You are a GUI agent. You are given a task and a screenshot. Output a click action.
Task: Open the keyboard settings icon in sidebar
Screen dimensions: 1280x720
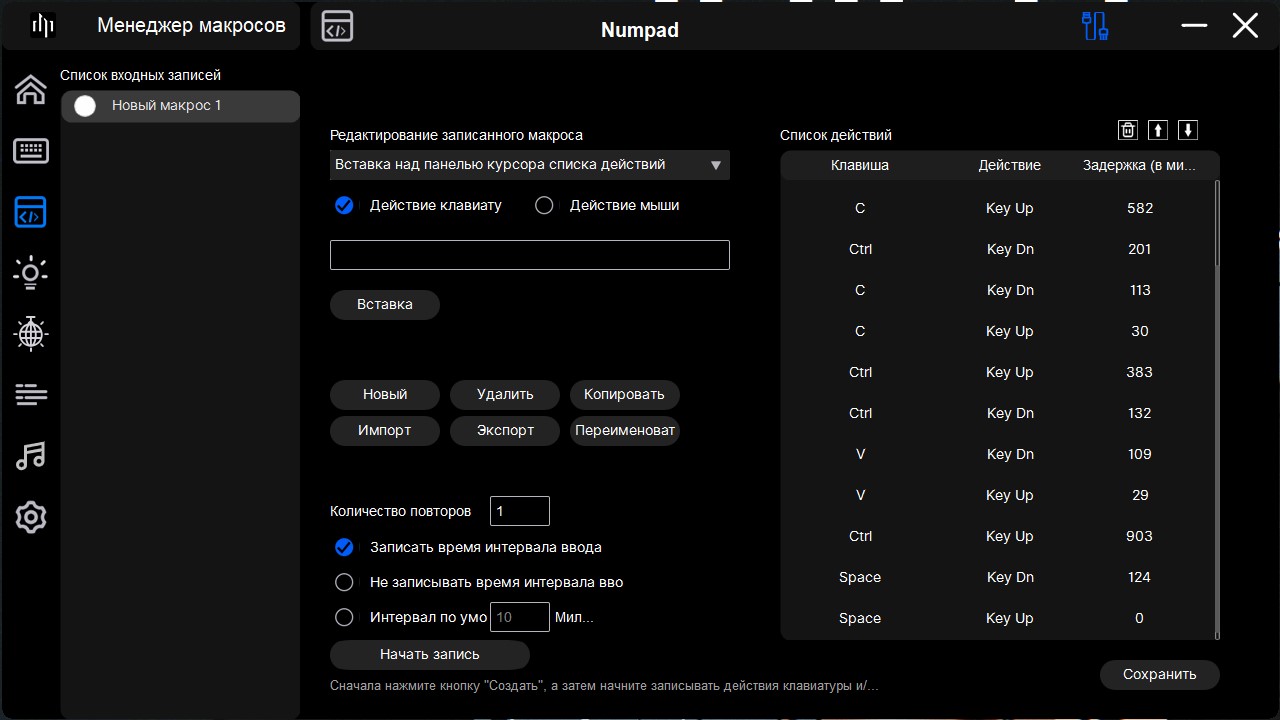(31, 151)
